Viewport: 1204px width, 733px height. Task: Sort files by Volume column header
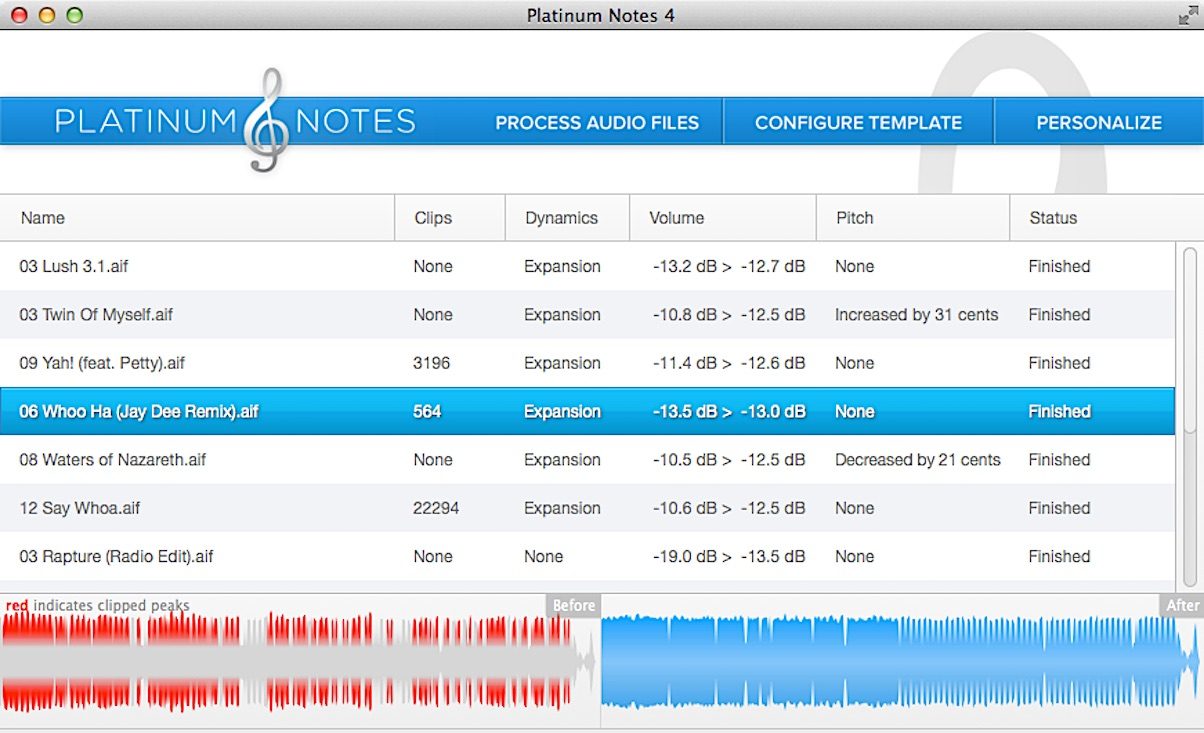(x=676, y=218)
